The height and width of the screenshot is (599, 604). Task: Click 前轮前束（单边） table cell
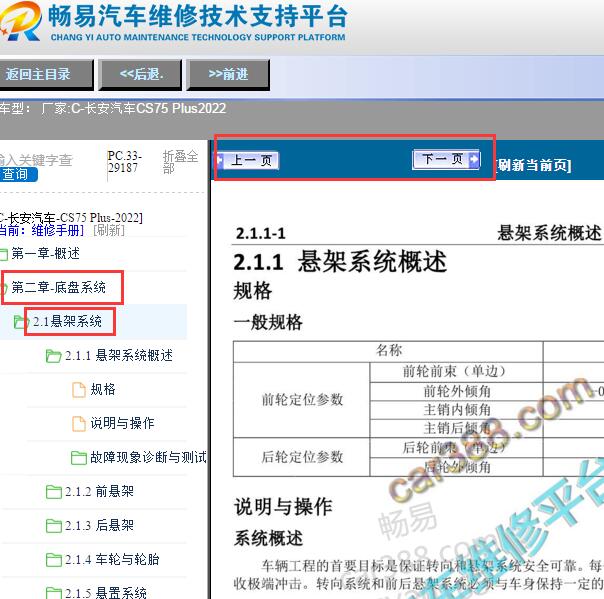(456, 372)
